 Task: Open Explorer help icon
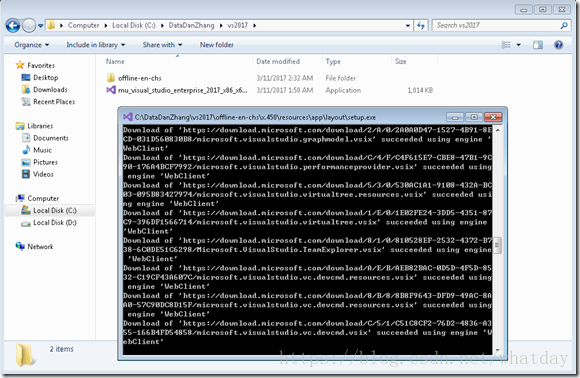point(559,45)
